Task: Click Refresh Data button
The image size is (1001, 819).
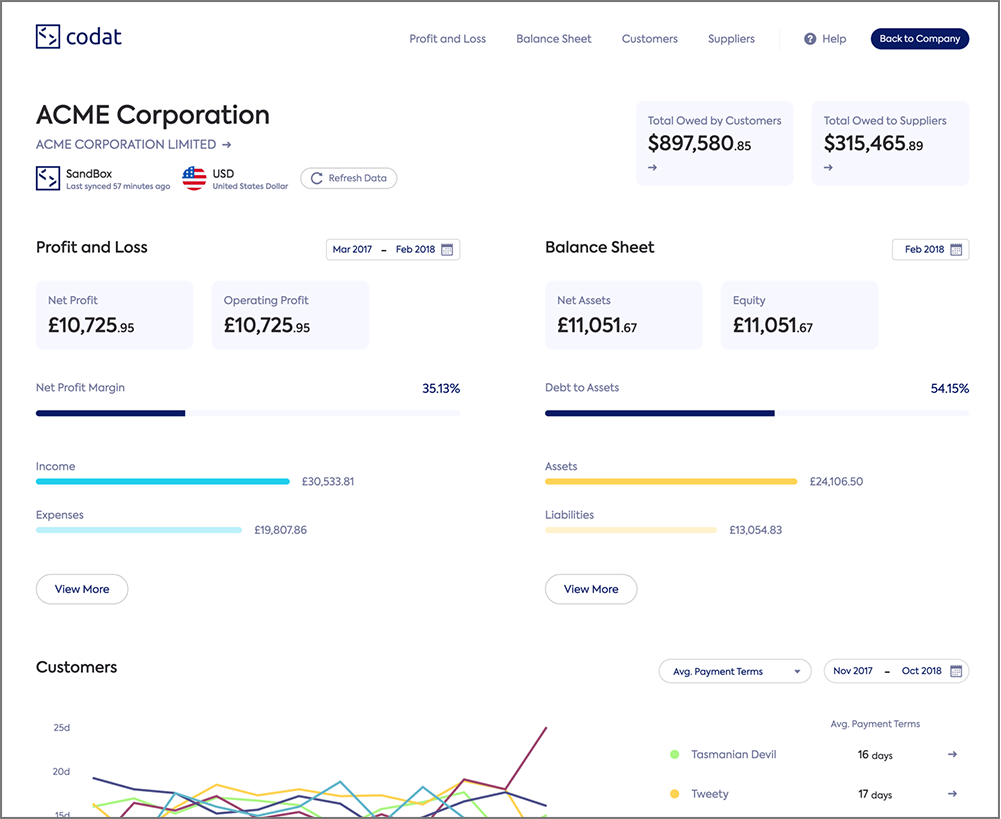Action: coord(349,179)
